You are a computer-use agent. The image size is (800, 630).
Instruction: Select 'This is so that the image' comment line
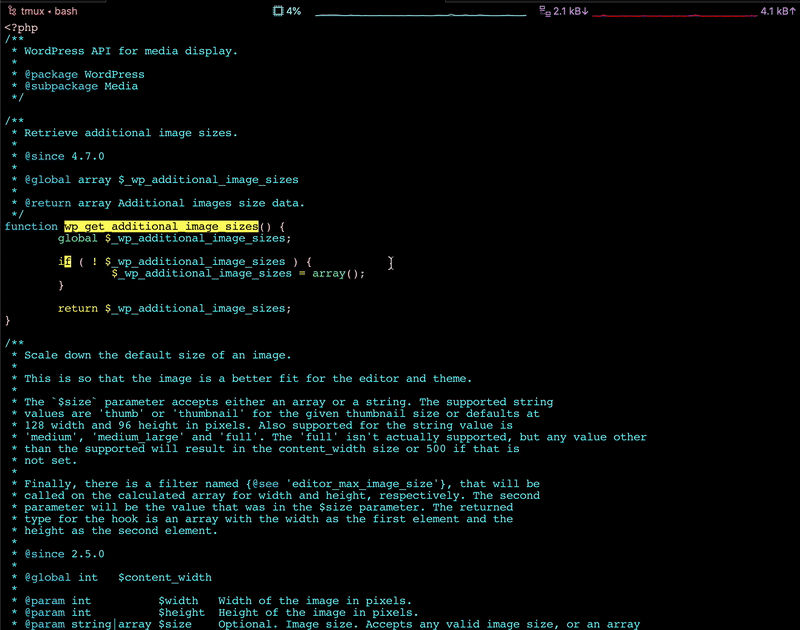click(x=248, y=379)
